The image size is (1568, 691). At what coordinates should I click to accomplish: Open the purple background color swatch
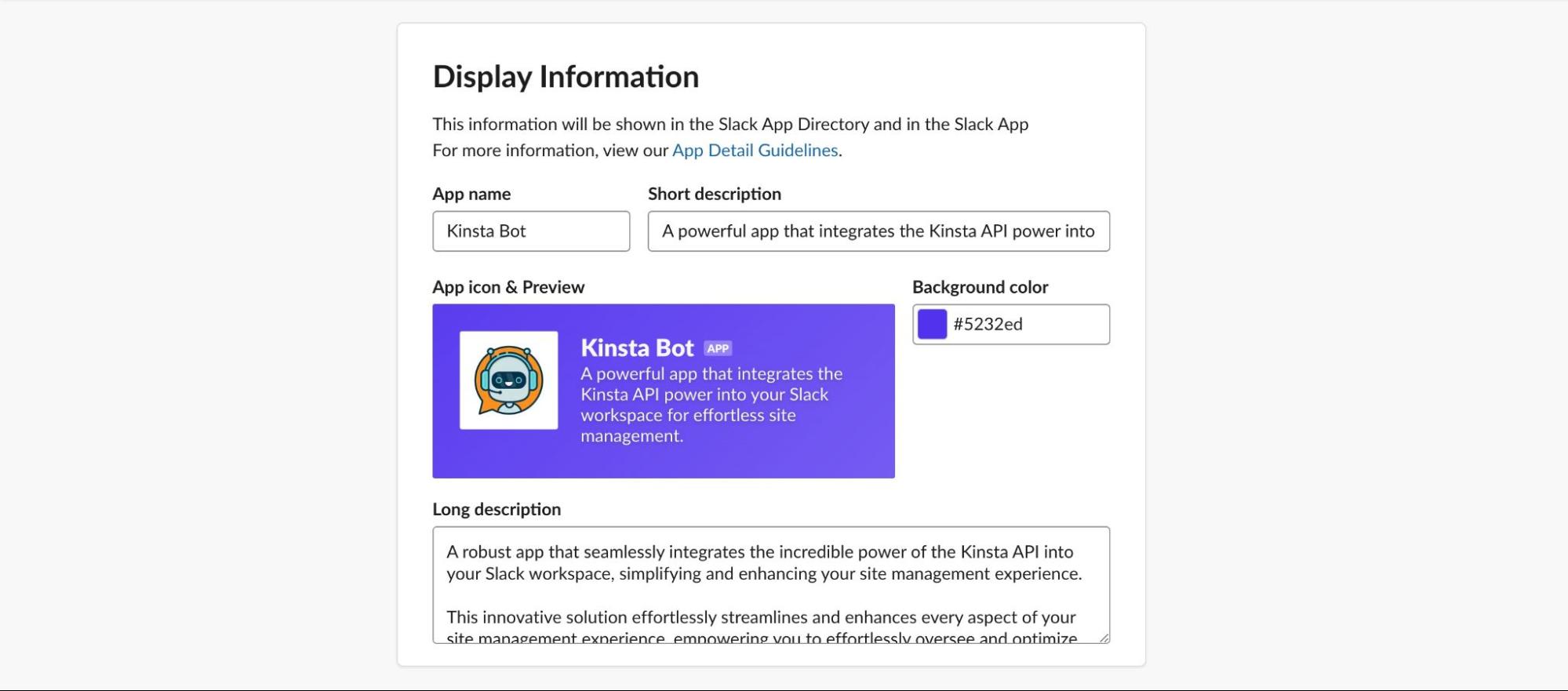(x=932, y=324)
